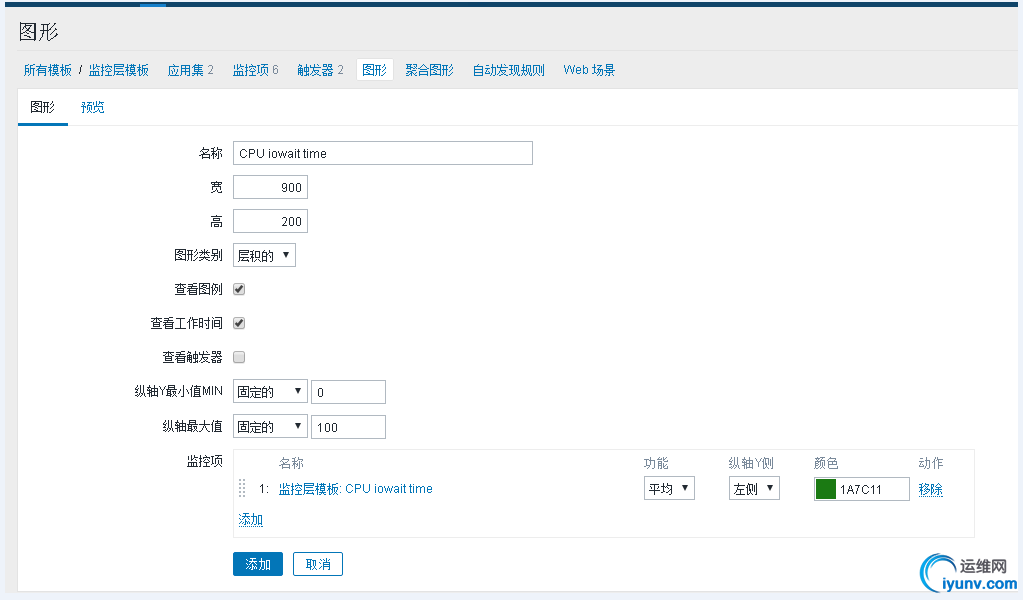Open the 功能 平均 dropdown

pyautogui.click(x=669, y=489)
